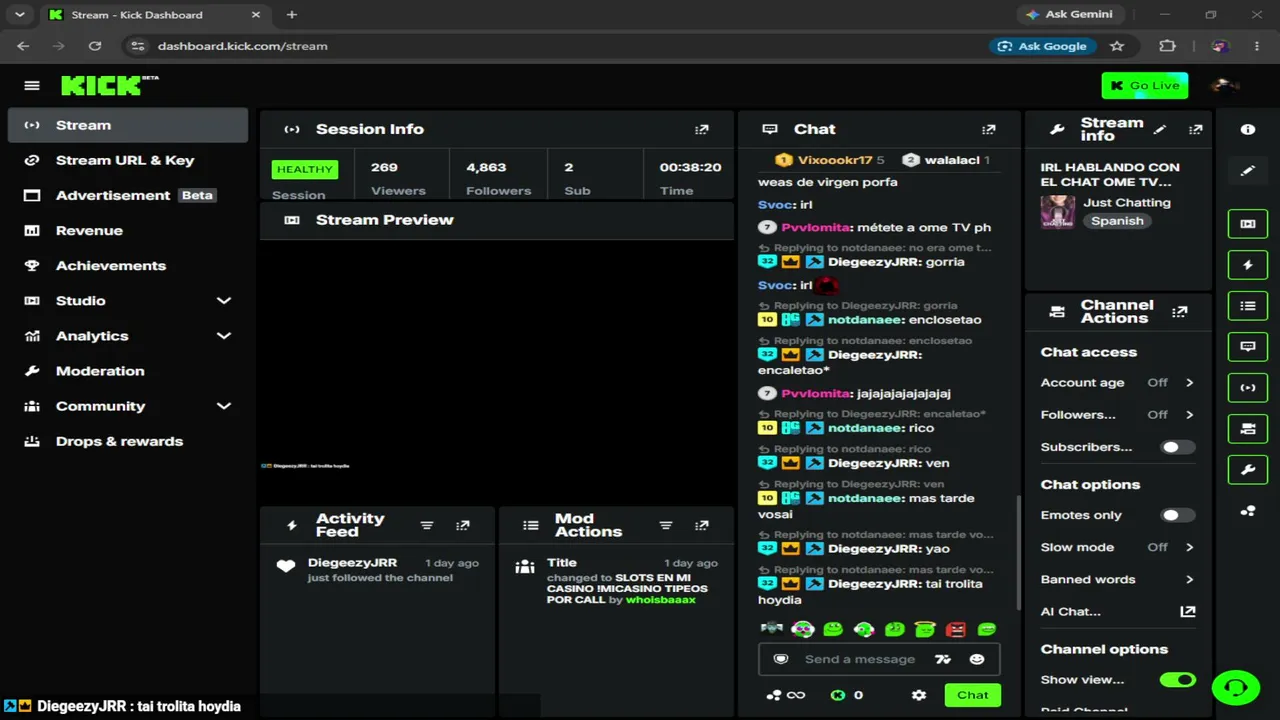1280x720 pixels.
Task: Toggle Stream Preview widget in right rail
Action: tap(1248, 224)
